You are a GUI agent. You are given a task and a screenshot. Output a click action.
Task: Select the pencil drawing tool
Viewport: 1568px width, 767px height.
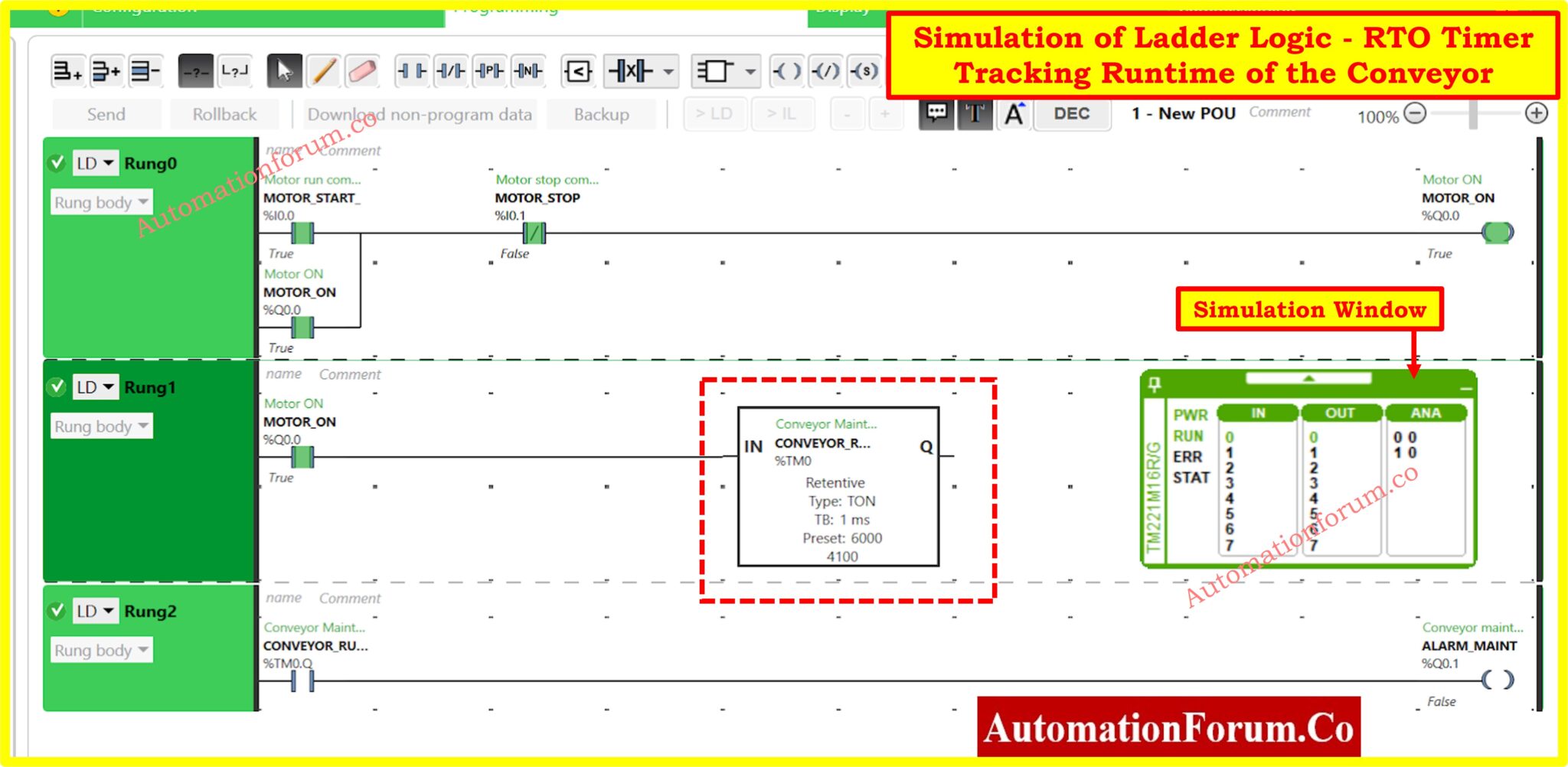323,70
